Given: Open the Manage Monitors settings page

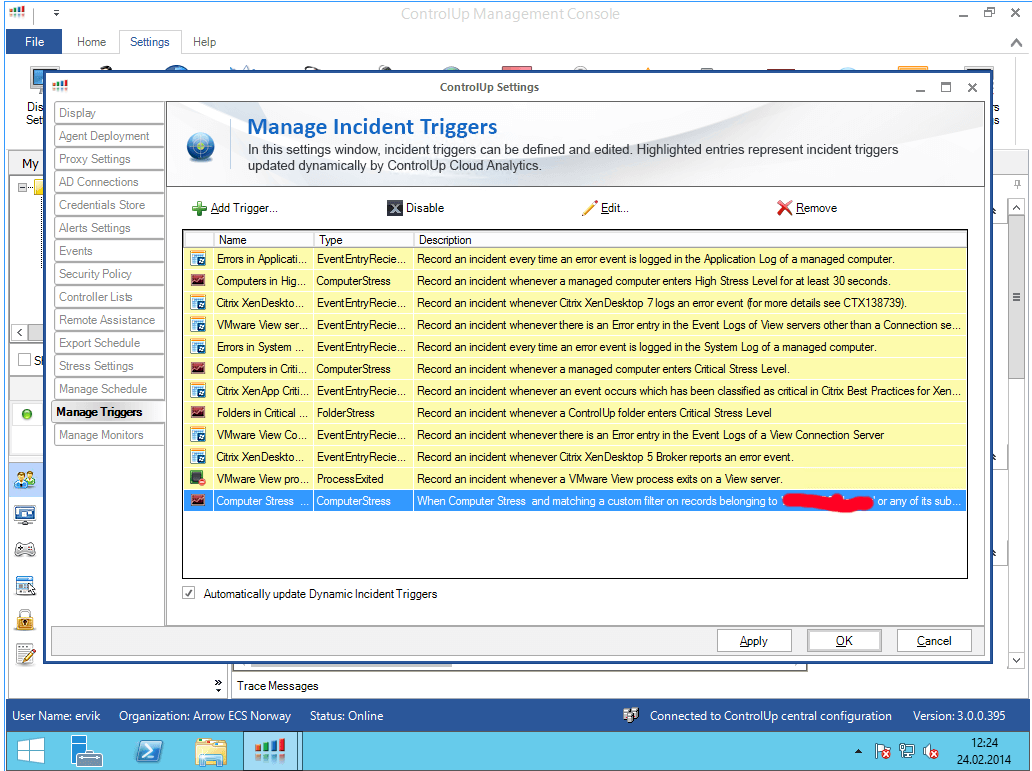Looking at the screenshot, I should point(109,435).
